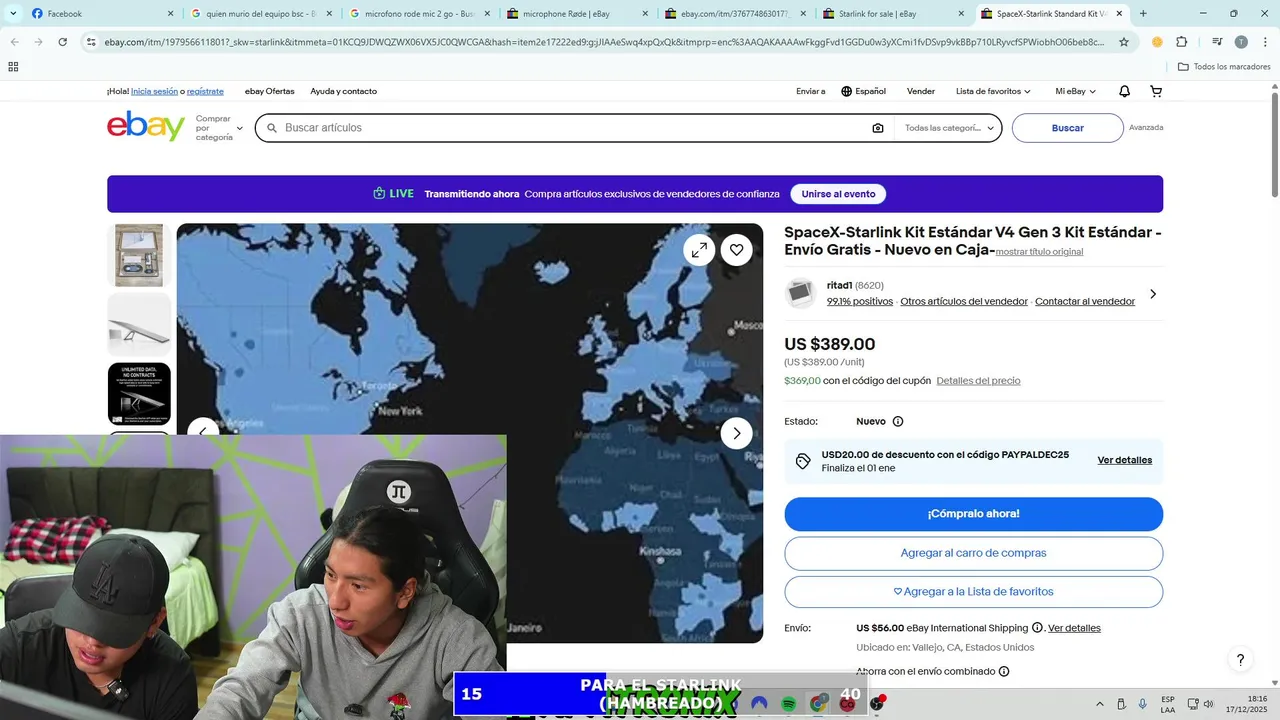This screenshot has height=720, width=1280.
Task: Open eBay Ofertas link
Action: tap(270, 91)
